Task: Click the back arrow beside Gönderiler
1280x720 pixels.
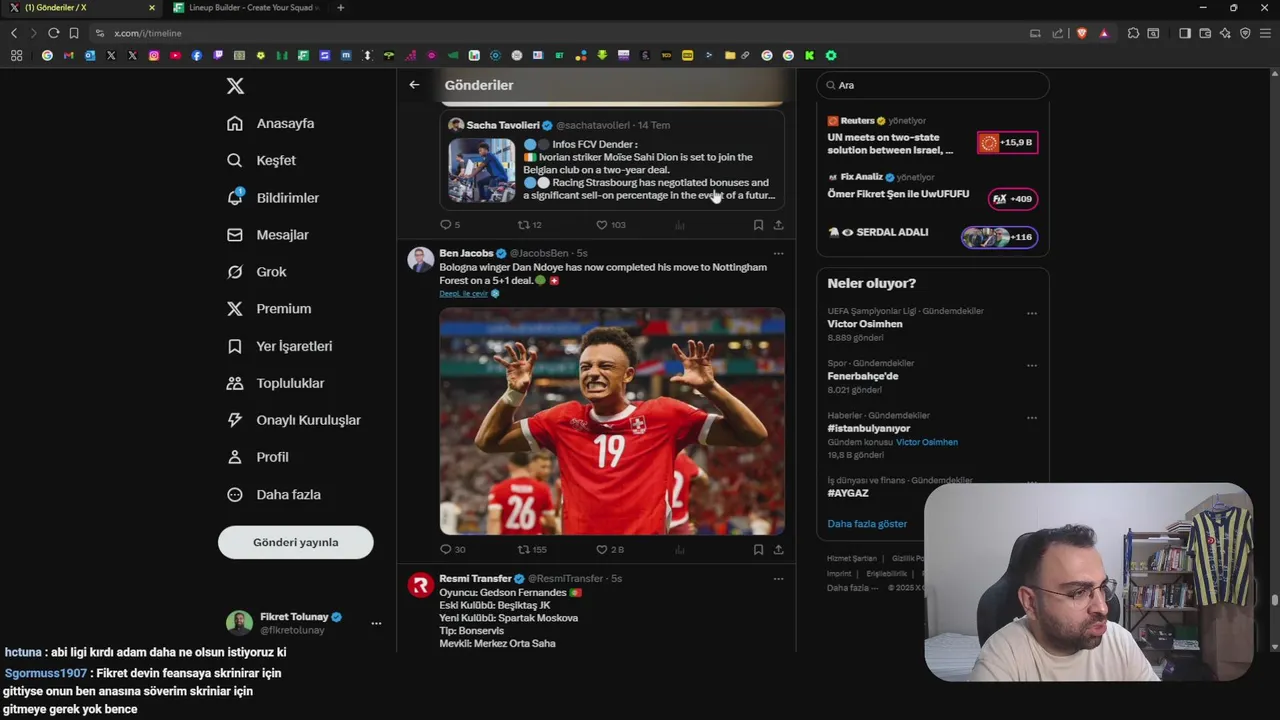Action: click(x=414, y=85)
